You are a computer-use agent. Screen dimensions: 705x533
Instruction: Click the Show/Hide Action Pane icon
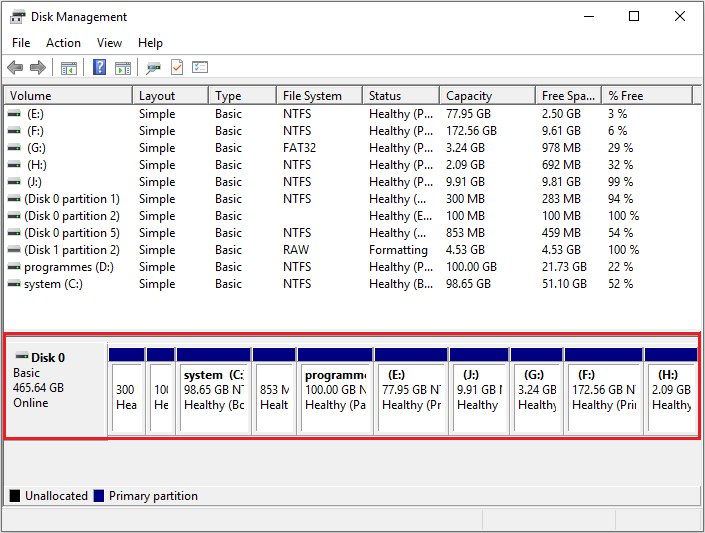[x=123, y=68]
